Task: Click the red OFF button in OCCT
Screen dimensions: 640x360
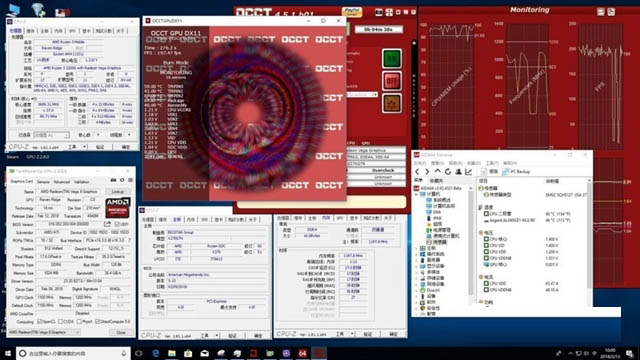Action: point(391,81)
